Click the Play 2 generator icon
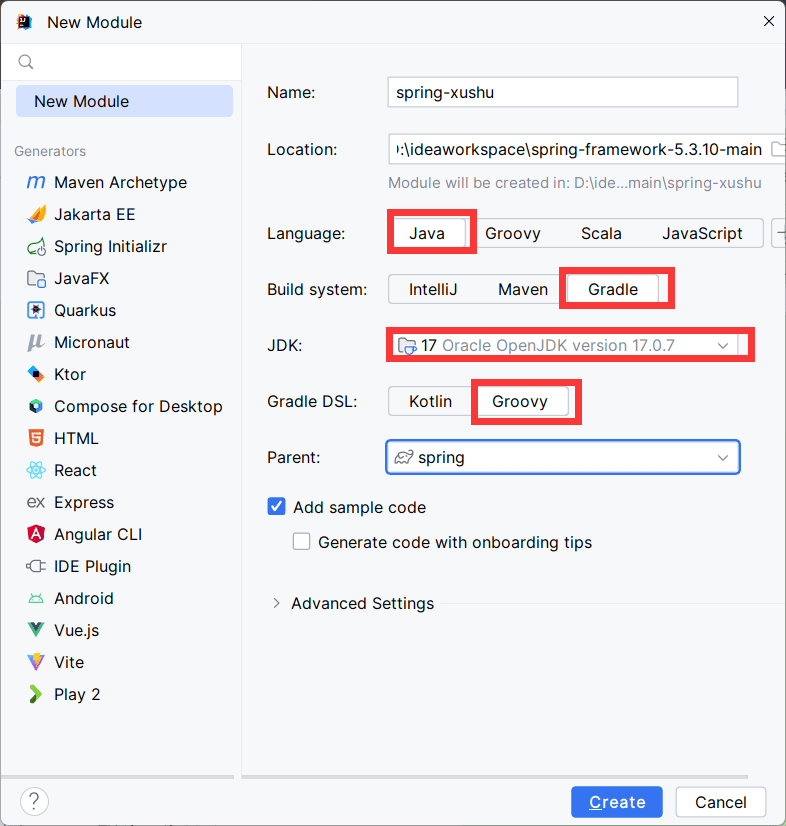The image size is (786, 826). point(36,694)
